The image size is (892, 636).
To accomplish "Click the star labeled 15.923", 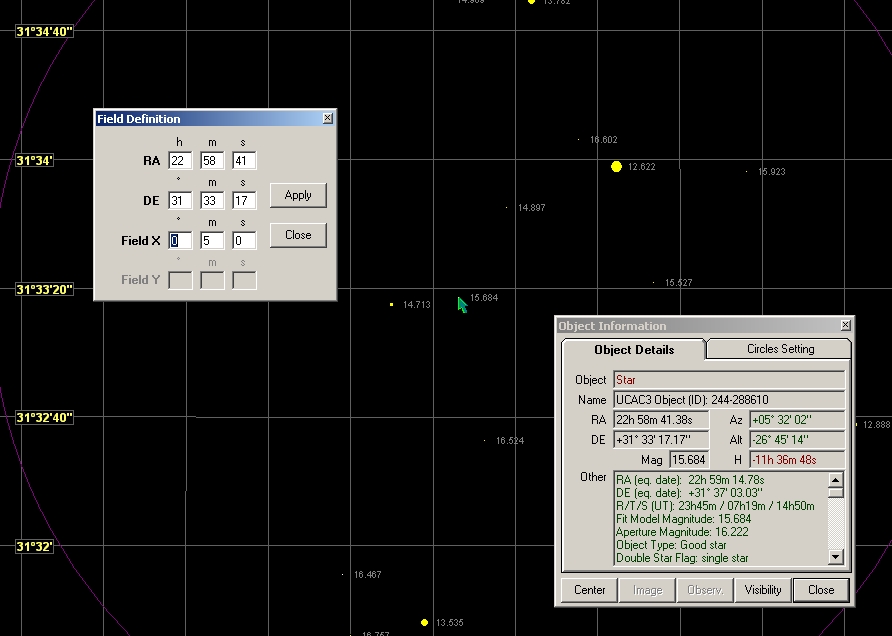I will click(746, 171).
